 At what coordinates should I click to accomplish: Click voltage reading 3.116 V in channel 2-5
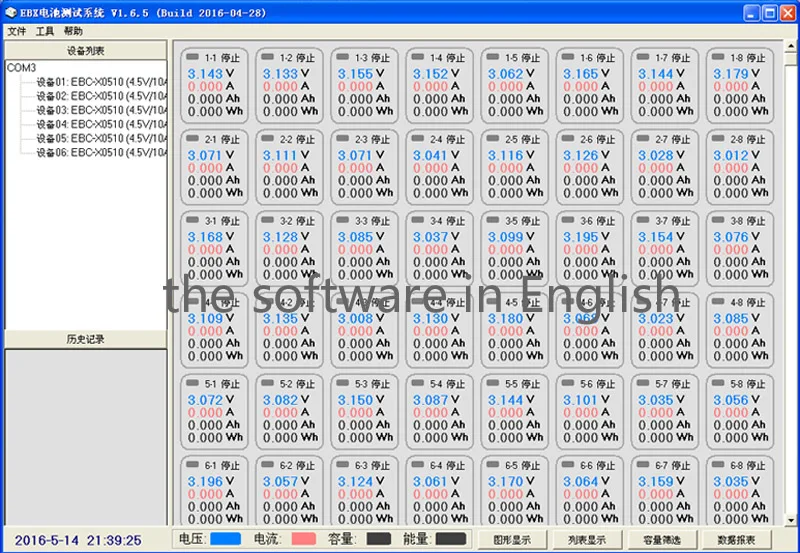pyautogui.click(x=511, y=155)
